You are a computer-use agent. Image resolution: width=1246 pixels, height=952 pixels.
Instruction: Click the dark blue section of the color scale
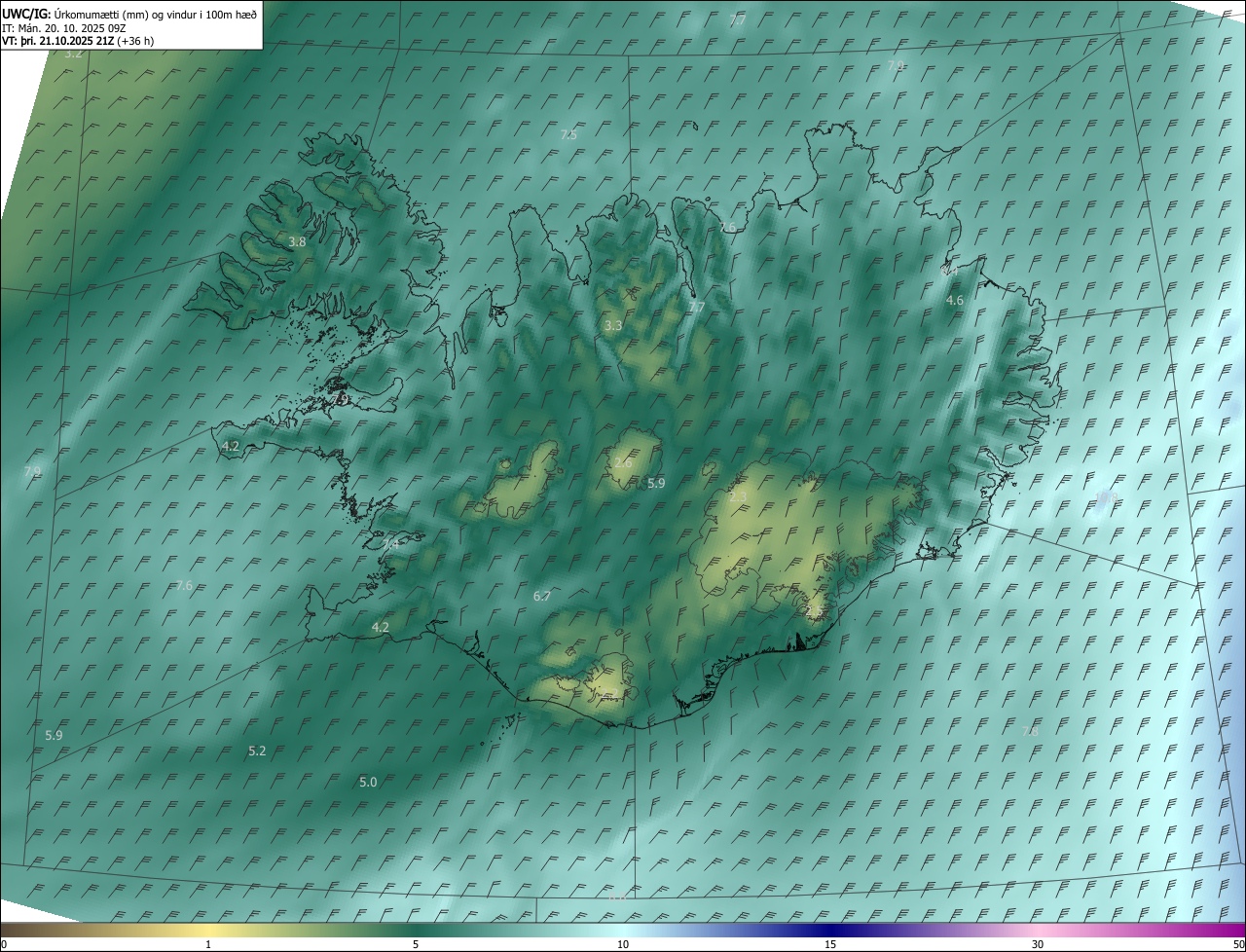(x=830, y=930)
